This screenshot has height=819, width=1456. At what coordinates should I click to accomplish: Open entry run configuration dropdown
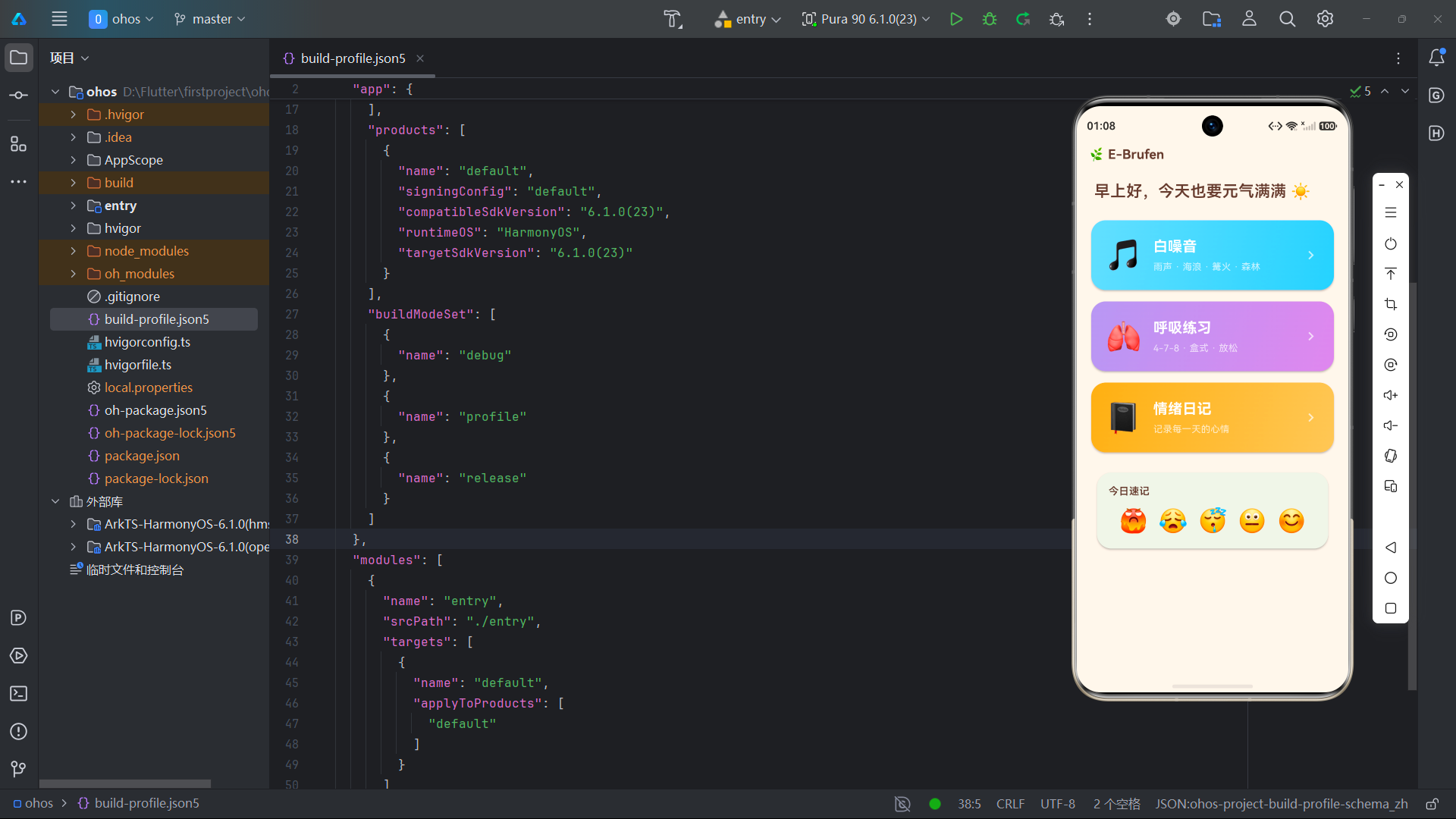[748, 19]
